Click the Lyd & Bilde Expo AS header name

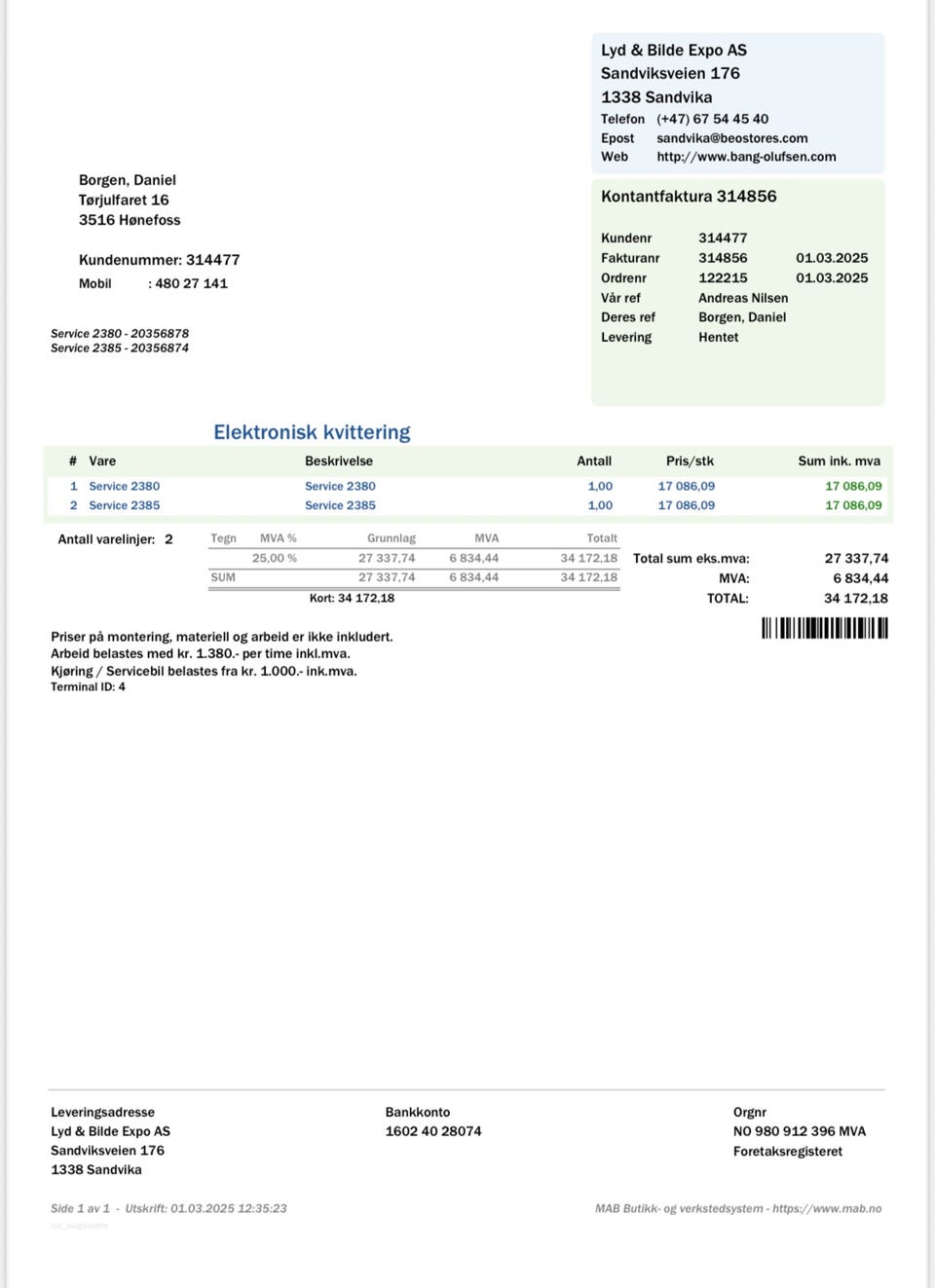coord(674,51)
